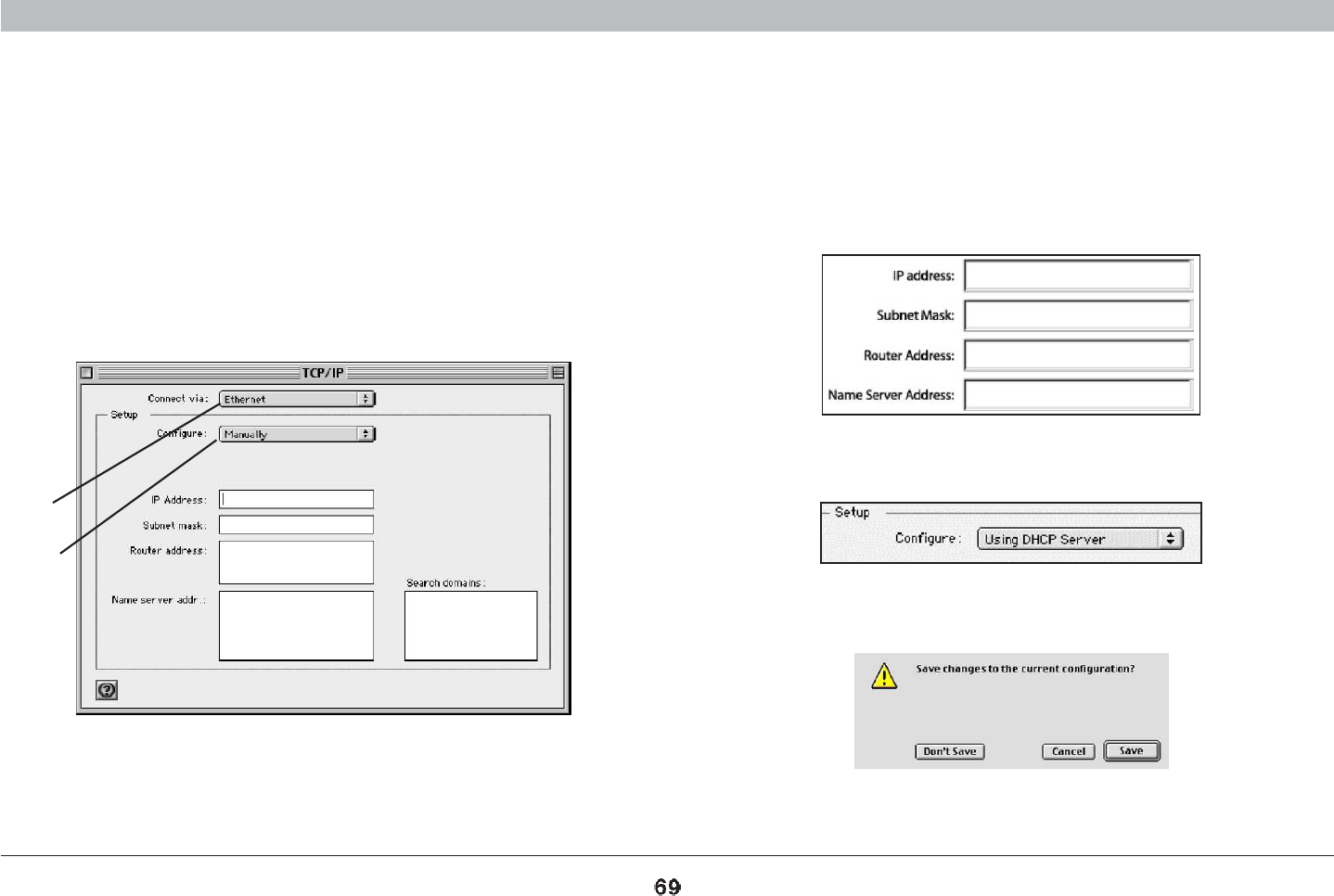
Task: Click the help question mark icon
Action: (108, 690)
